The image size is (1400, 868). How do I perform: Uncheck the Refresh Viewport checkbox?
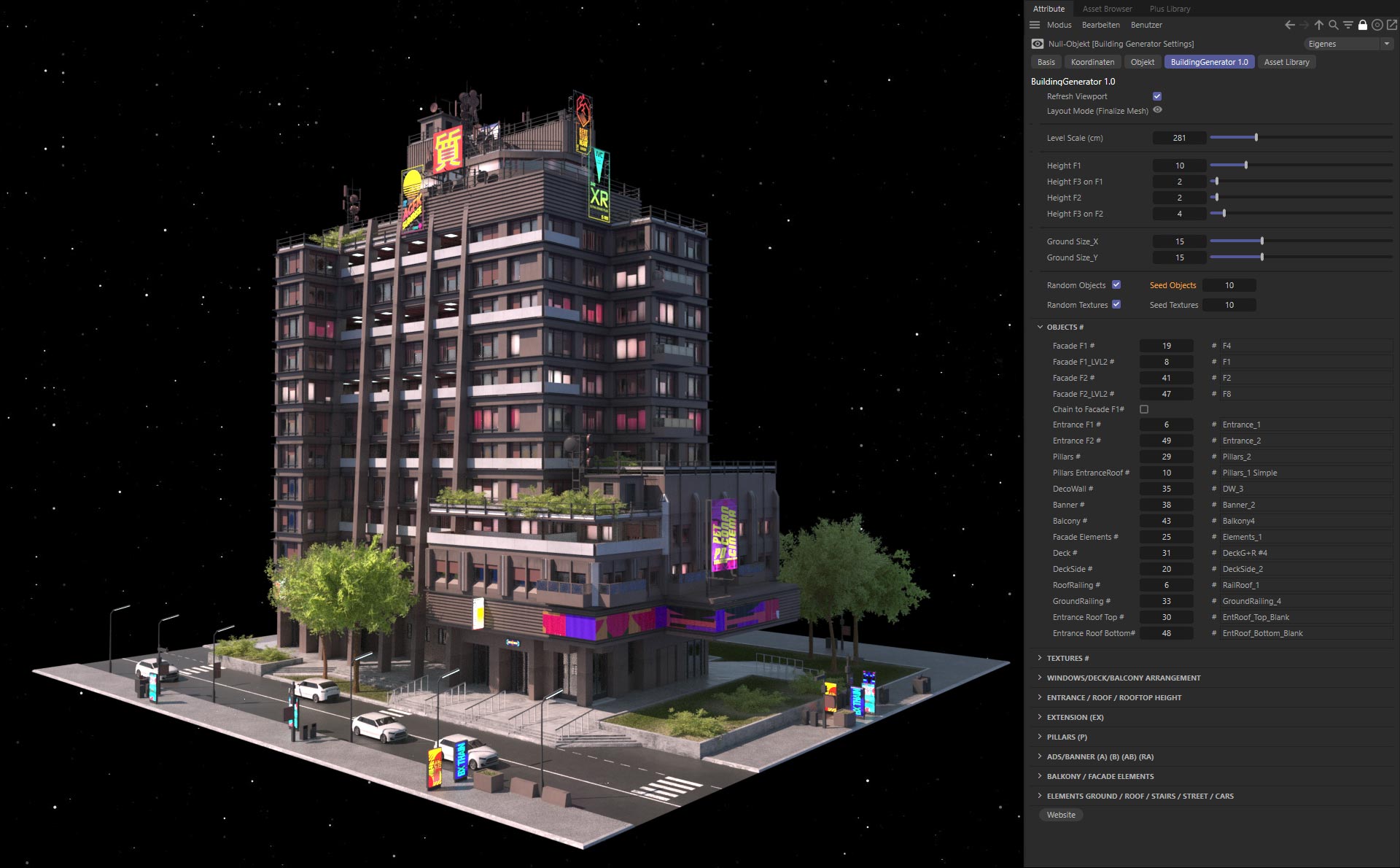click(x=1156, y=96)
